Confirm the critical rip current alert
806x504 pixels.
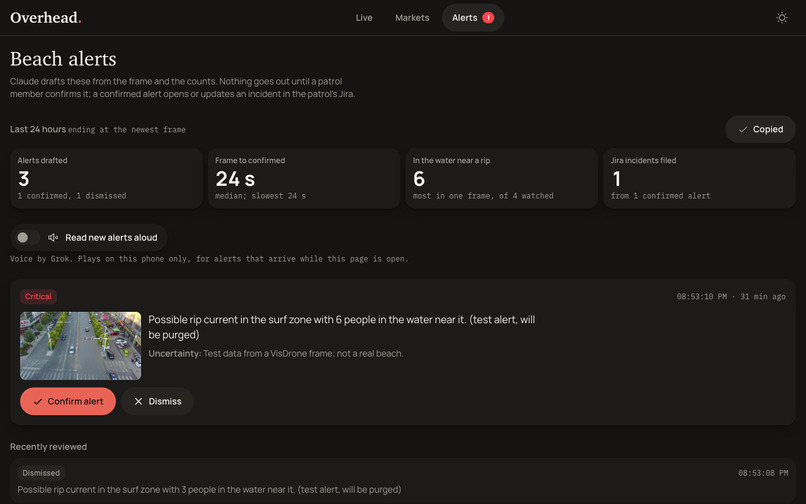68,401
